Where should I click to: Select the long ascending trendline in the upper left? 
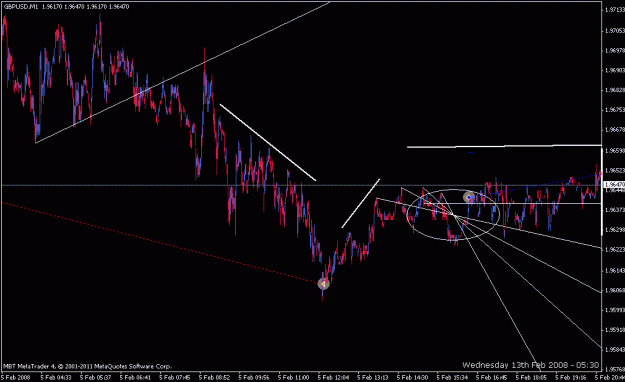[x=183, y=73]
